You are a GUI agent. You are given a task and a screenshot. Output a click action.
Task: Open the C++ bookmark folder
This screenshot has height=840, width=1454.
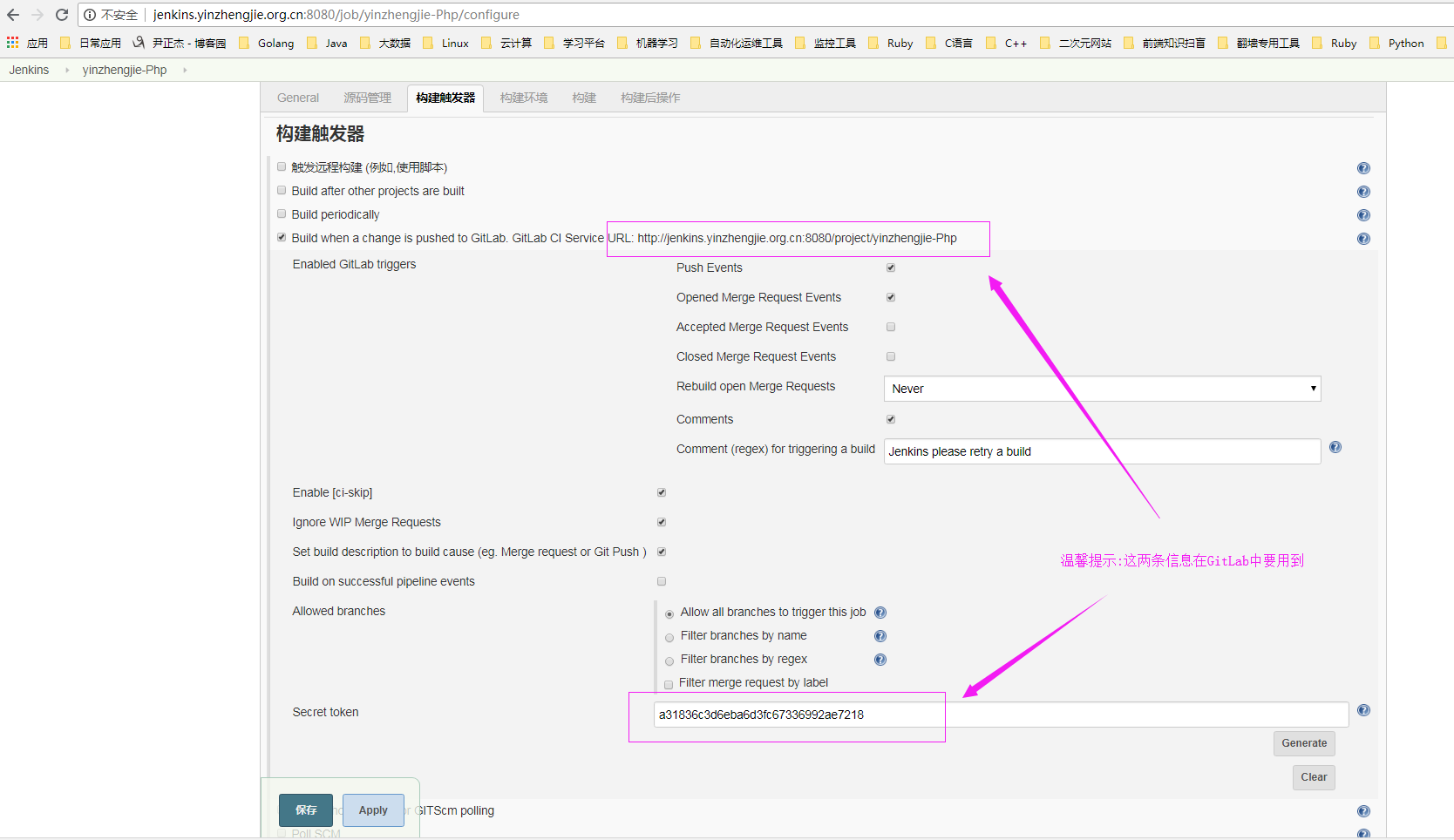pyautogui.click(x=1007, y=43)
